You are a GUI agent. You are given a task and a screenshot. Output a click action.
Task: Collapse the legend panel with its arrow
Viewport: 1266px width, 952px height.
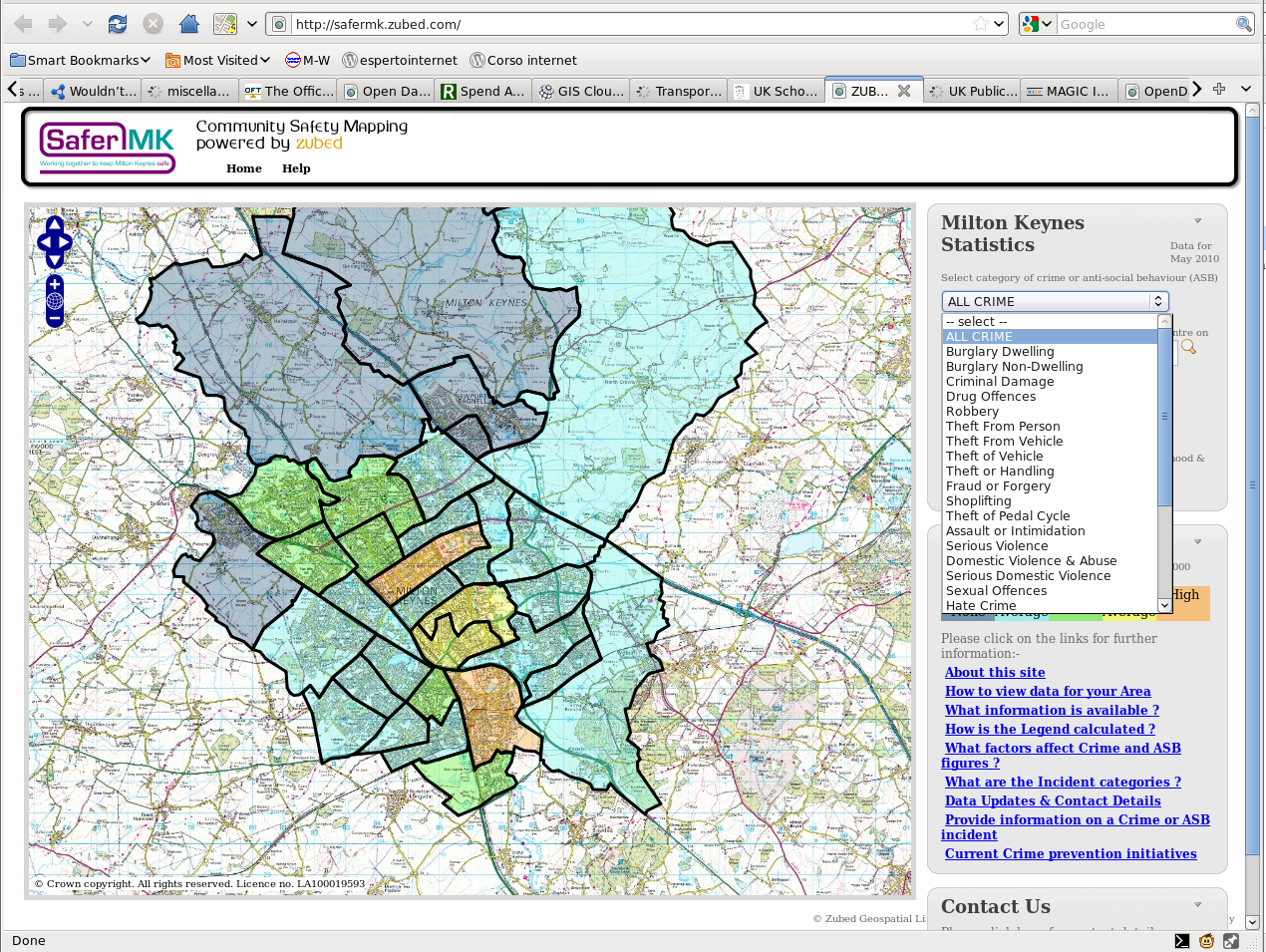point(1197,542)
